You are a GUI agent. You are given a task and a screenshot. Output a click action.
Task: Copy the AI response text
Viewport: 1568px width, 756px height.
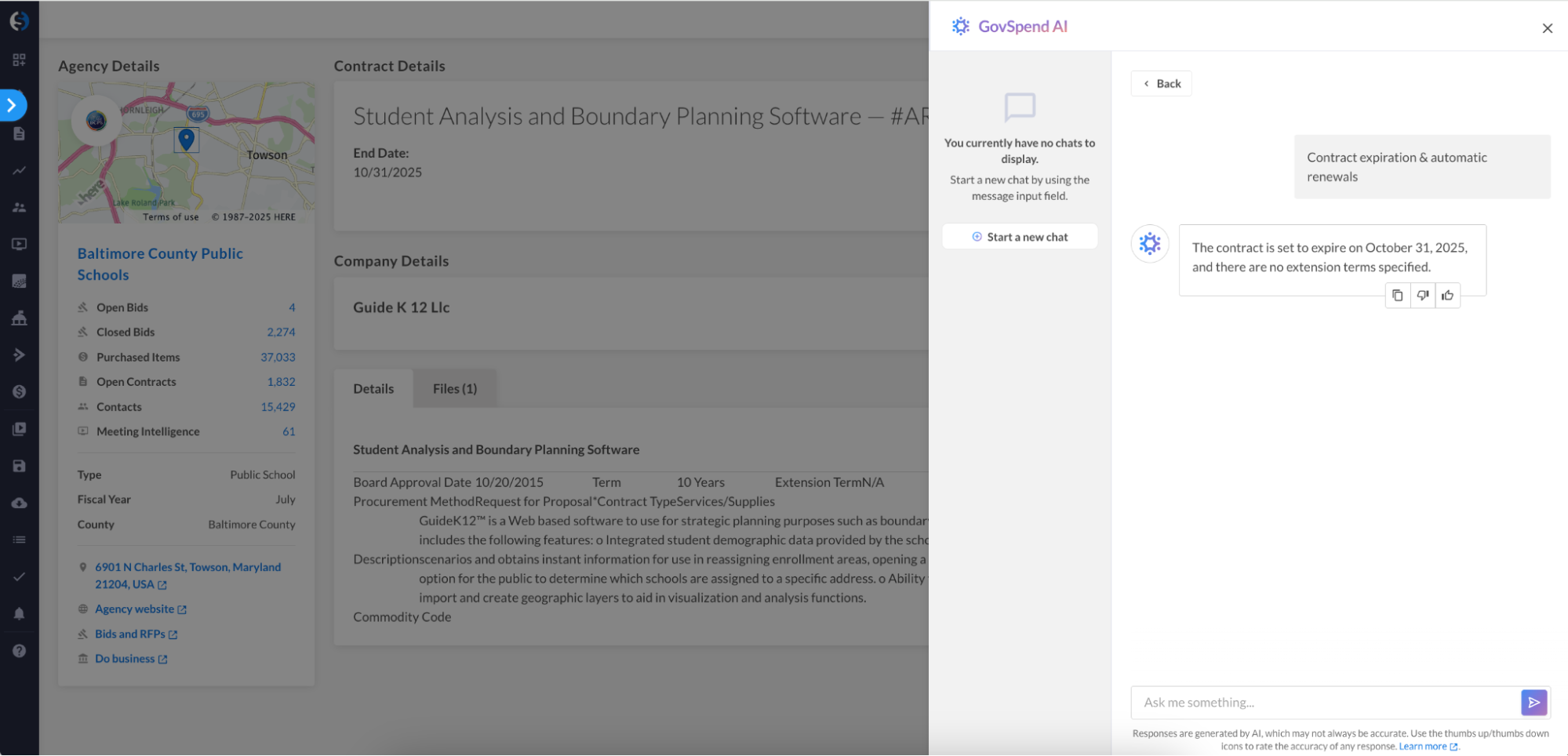click(x=1397, y=296)
